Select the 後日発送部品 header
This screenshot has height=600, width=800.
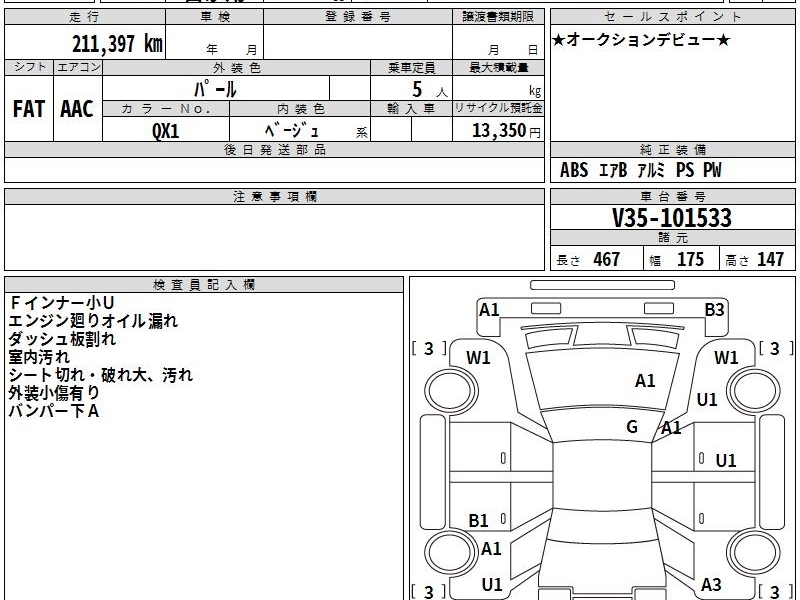(274, 150)
